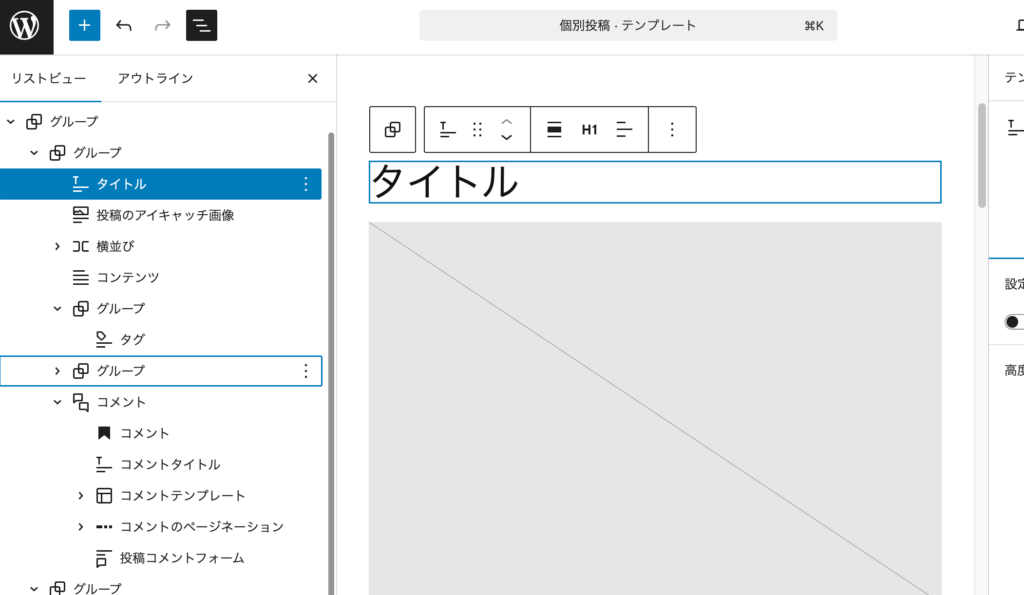Switch to the アウトライン tab
1024x595 pixels.
pos(155,78)
